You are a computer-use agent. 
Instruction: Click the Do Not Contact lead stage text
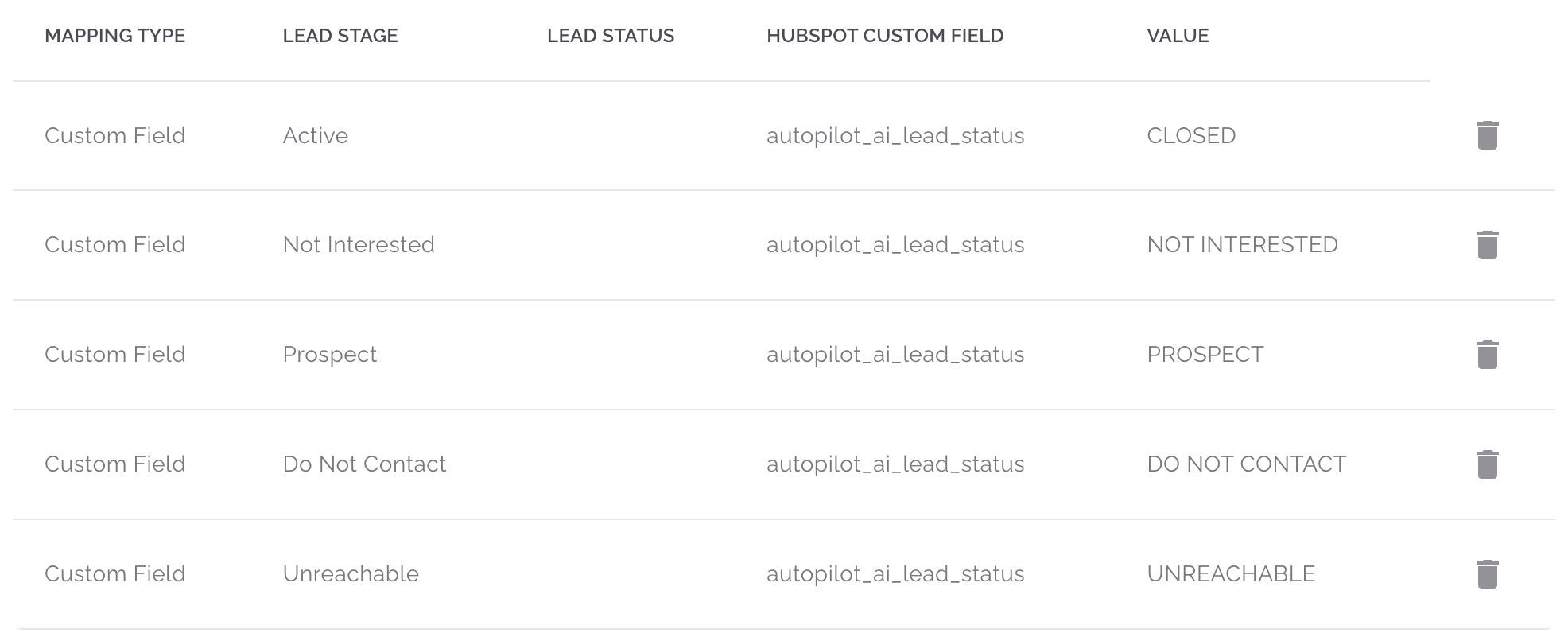click(x=364, y=464)
